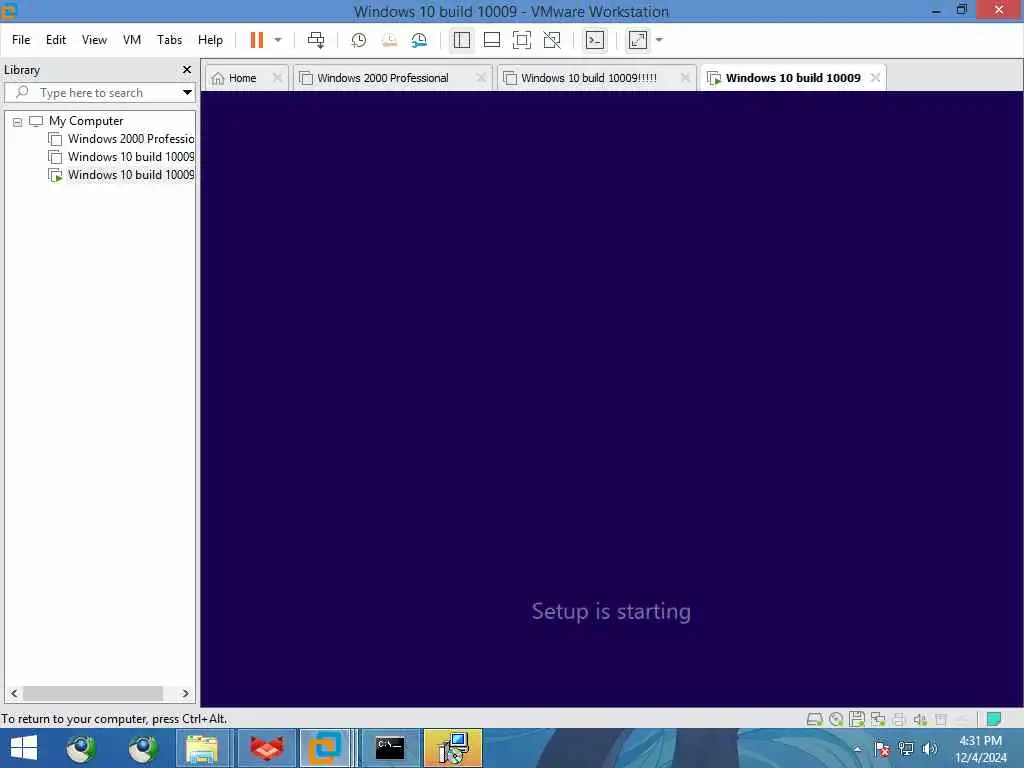1024x768 pixels.
Task: Switch to Unity mode
Action: (552, 40)
